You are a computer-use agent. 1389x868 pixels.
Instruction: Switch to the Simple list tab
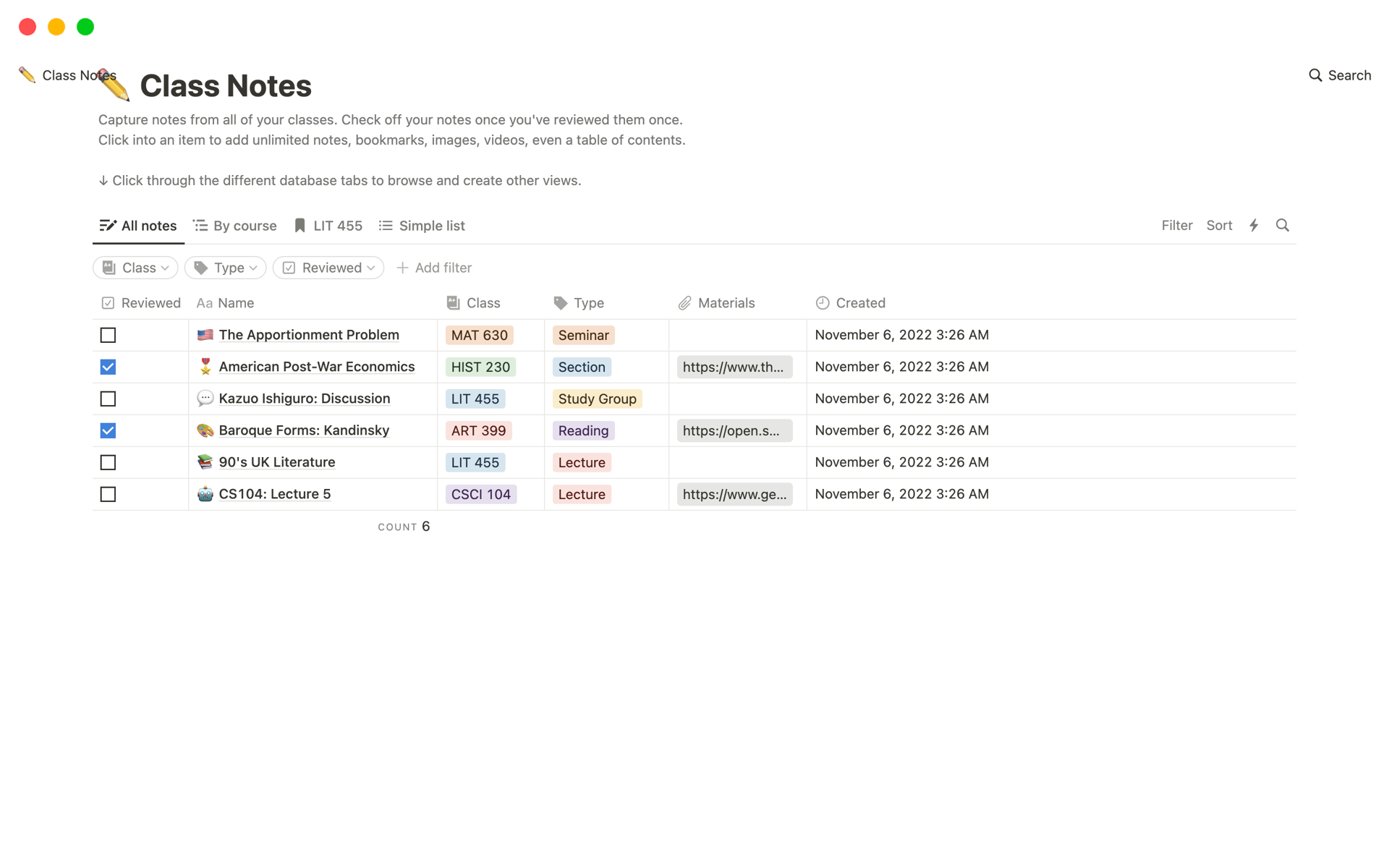[422, 226]
